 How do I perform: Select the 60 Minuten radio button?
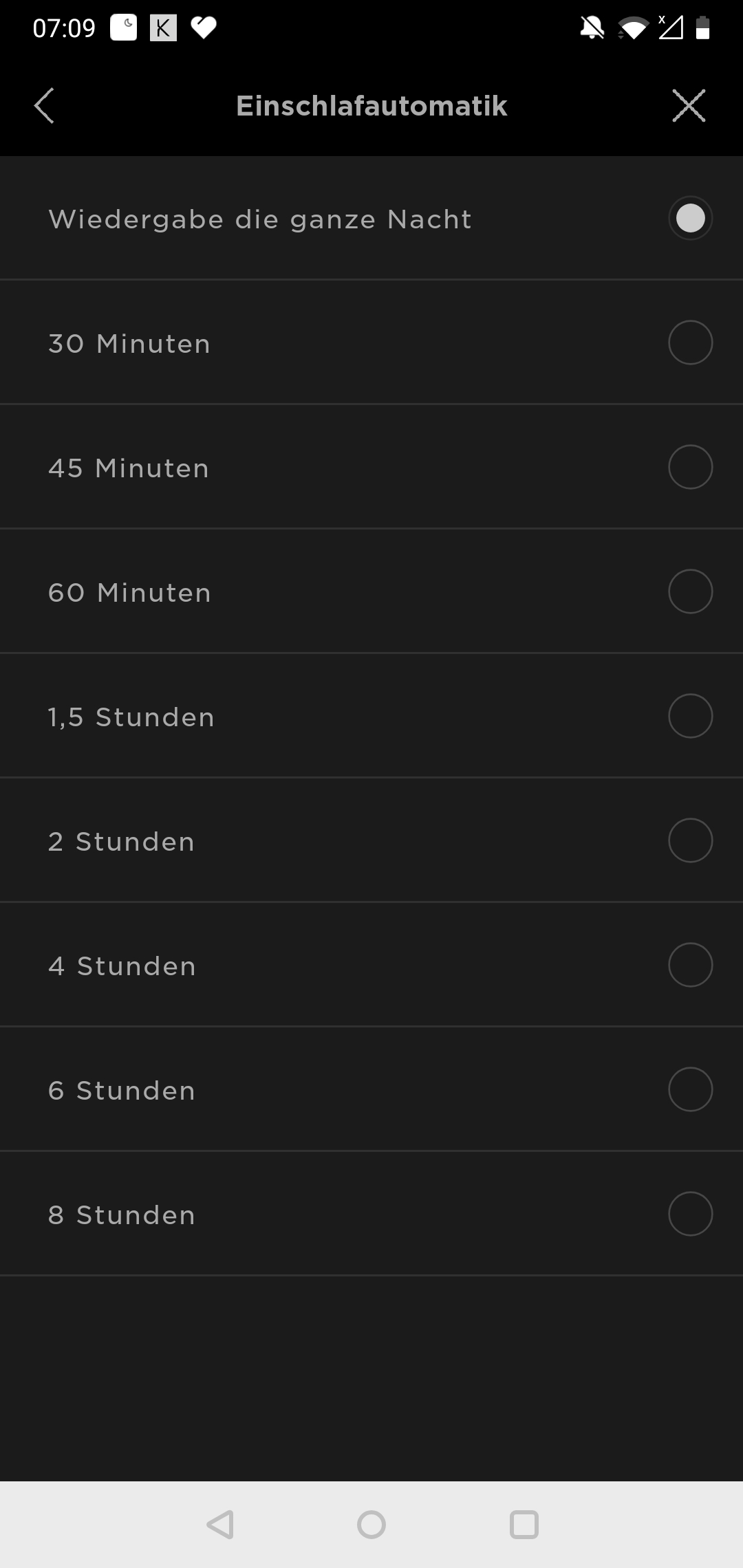tap(690, 591)
